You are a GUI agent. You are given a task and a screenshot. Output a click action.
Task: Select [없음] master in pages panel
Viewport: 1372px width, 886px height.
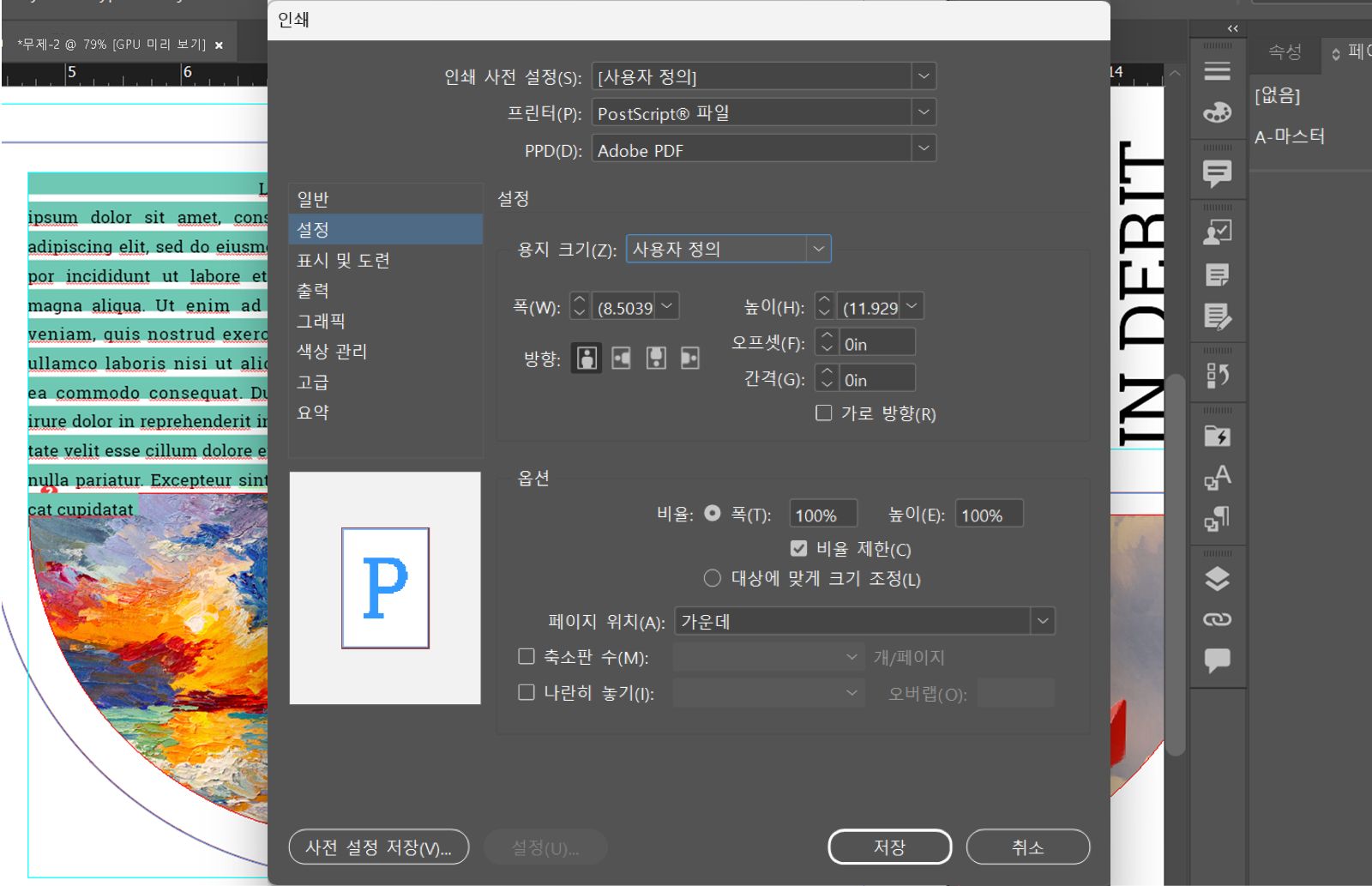coord(1277,94)
